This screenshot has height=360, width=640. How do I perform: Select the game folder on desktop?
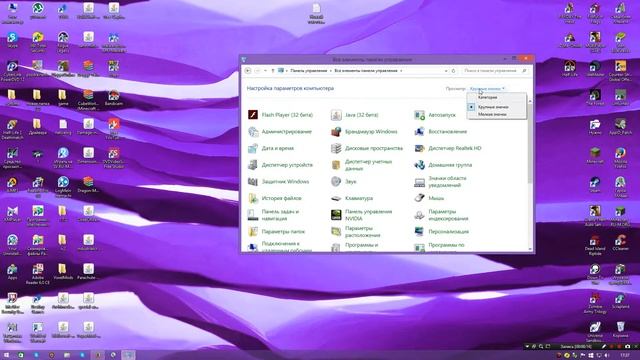click(x=62, y=98)
